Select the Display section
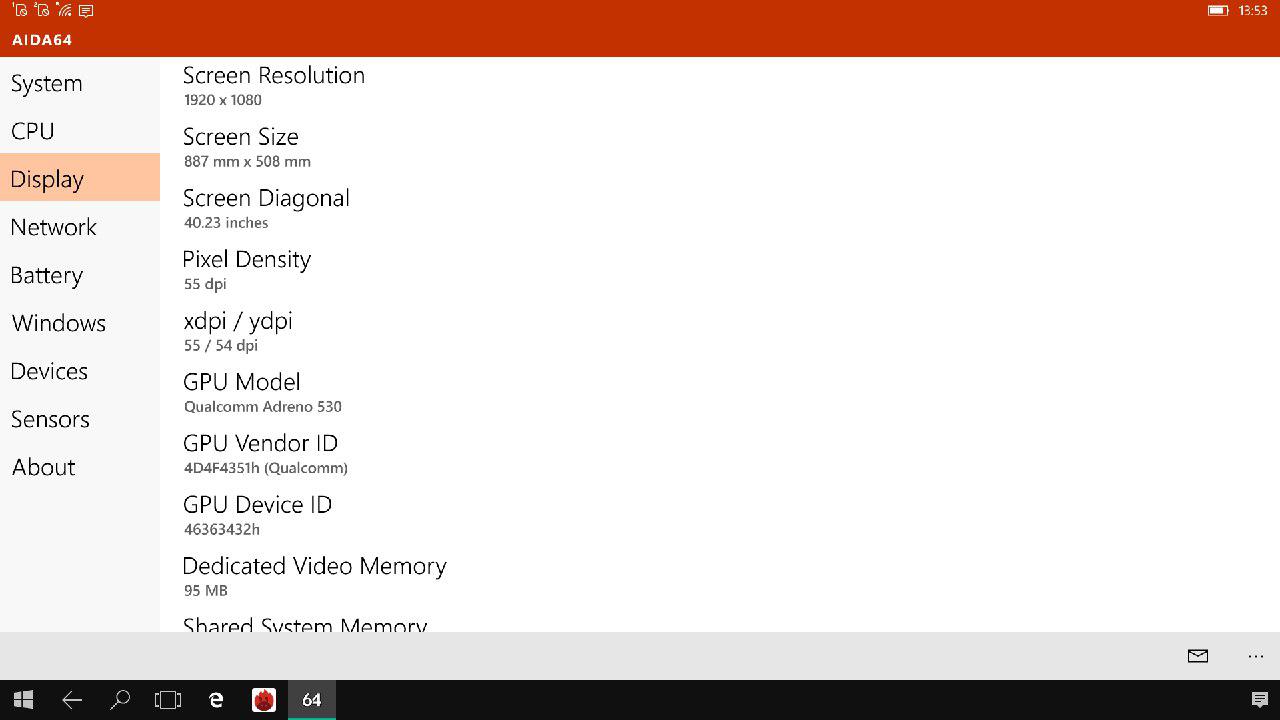The image size is (1280, 720). (x=80, y=178)
